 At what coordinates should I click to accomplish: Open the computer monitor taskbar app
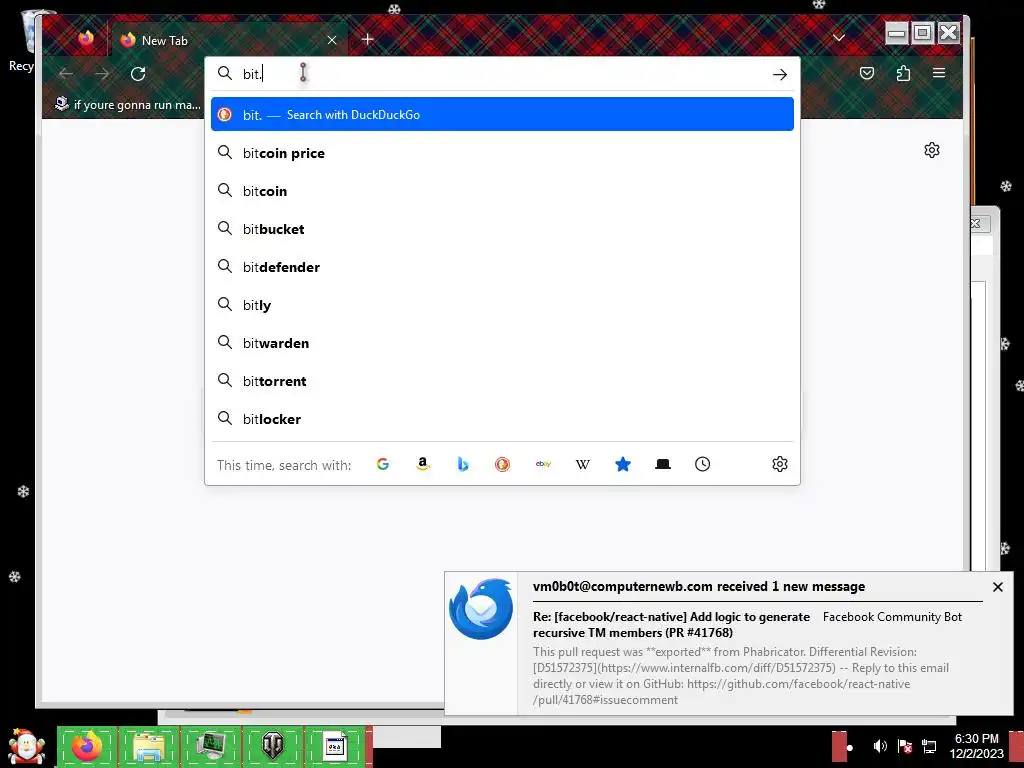pyautogui.click(x=211, y=746)
